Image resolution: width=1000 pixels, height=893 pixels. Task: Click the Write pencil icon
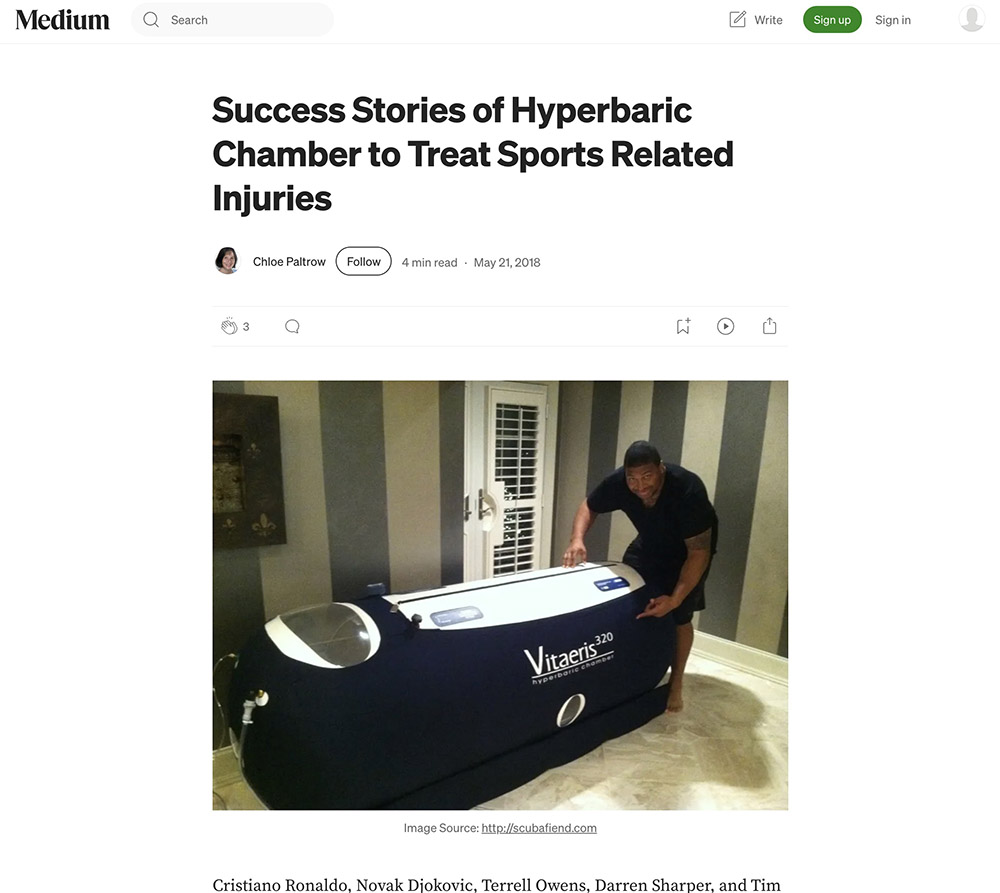pos(737,20)
